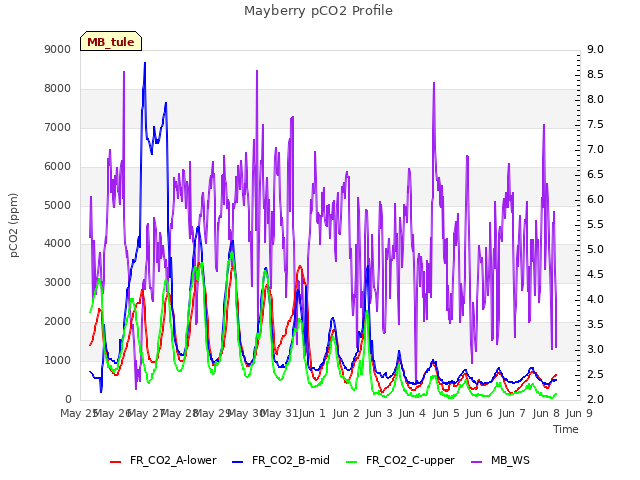This screenshot has height=480, width=640.
Task: Click the 2.5 tick on right axis
Action: pos(595,374)
